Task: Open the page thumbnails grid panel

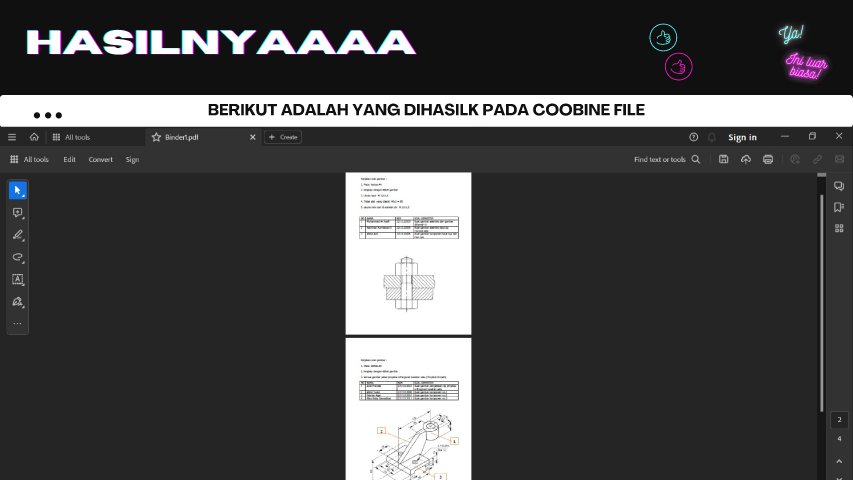Action: (839, 228)
